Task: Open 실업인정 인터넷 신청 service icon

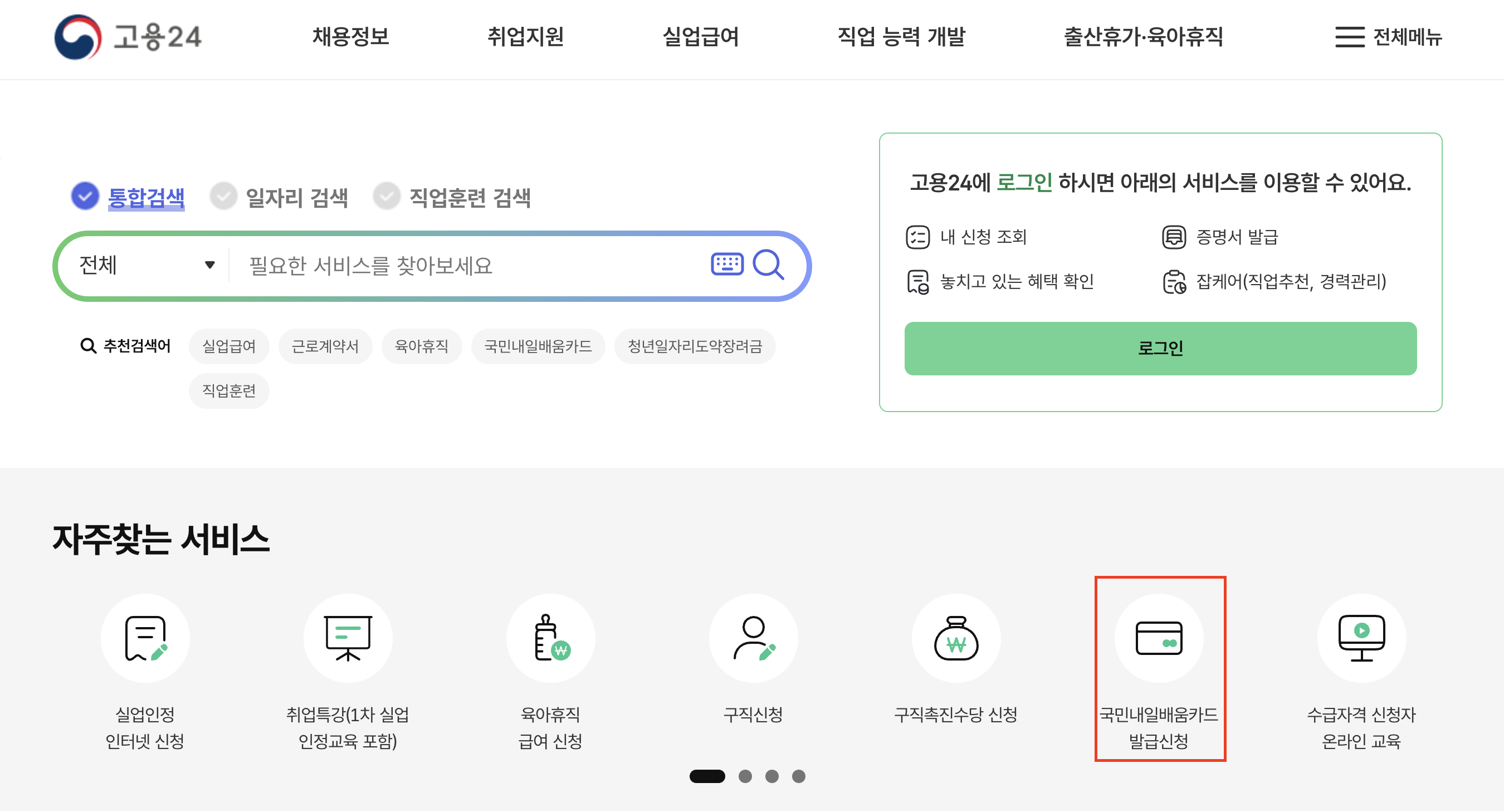Action: pyautogui.click(x=145, y=639)
